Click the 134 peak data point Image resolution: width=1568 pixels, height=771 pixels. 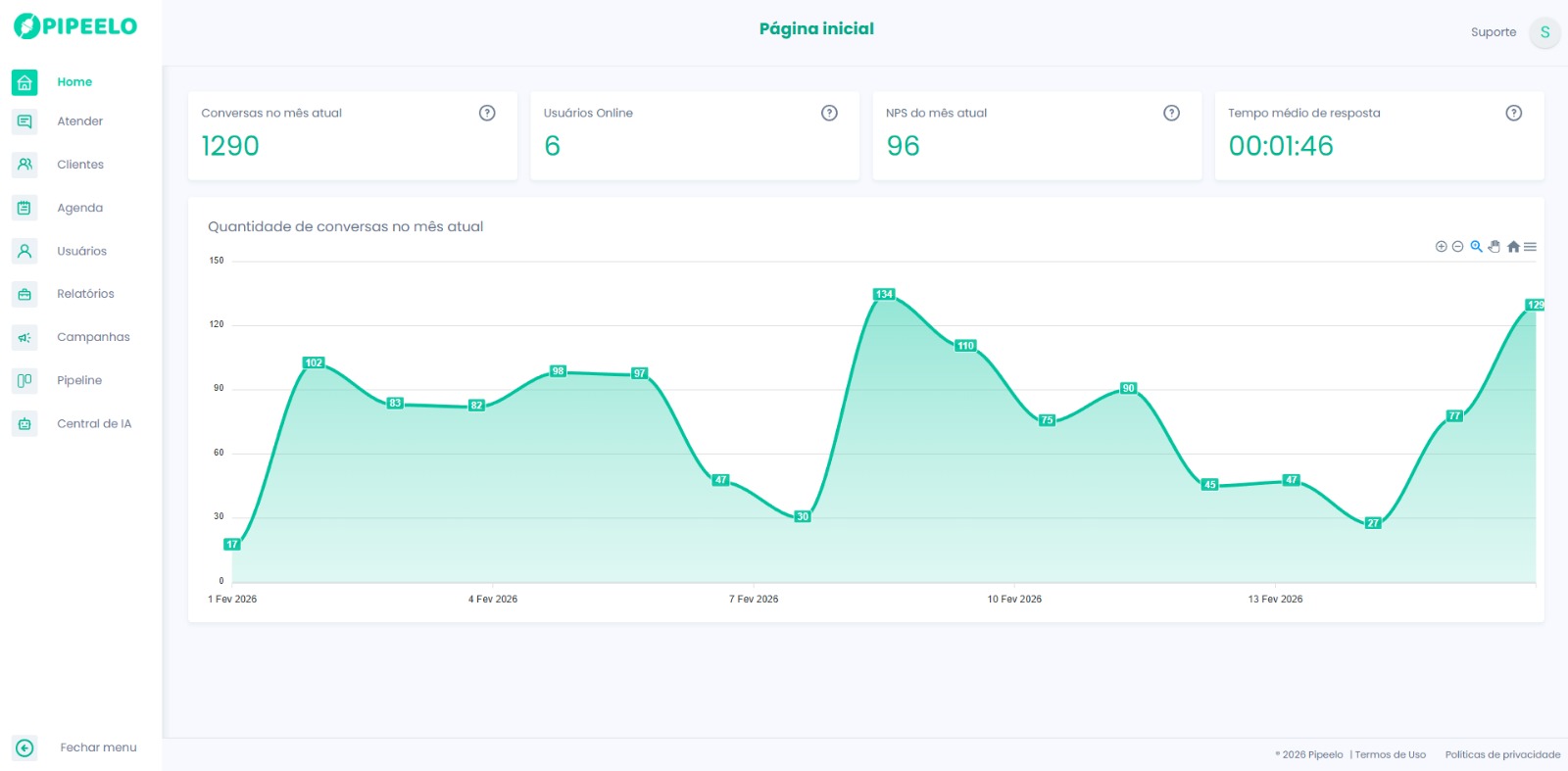[884, 294]
